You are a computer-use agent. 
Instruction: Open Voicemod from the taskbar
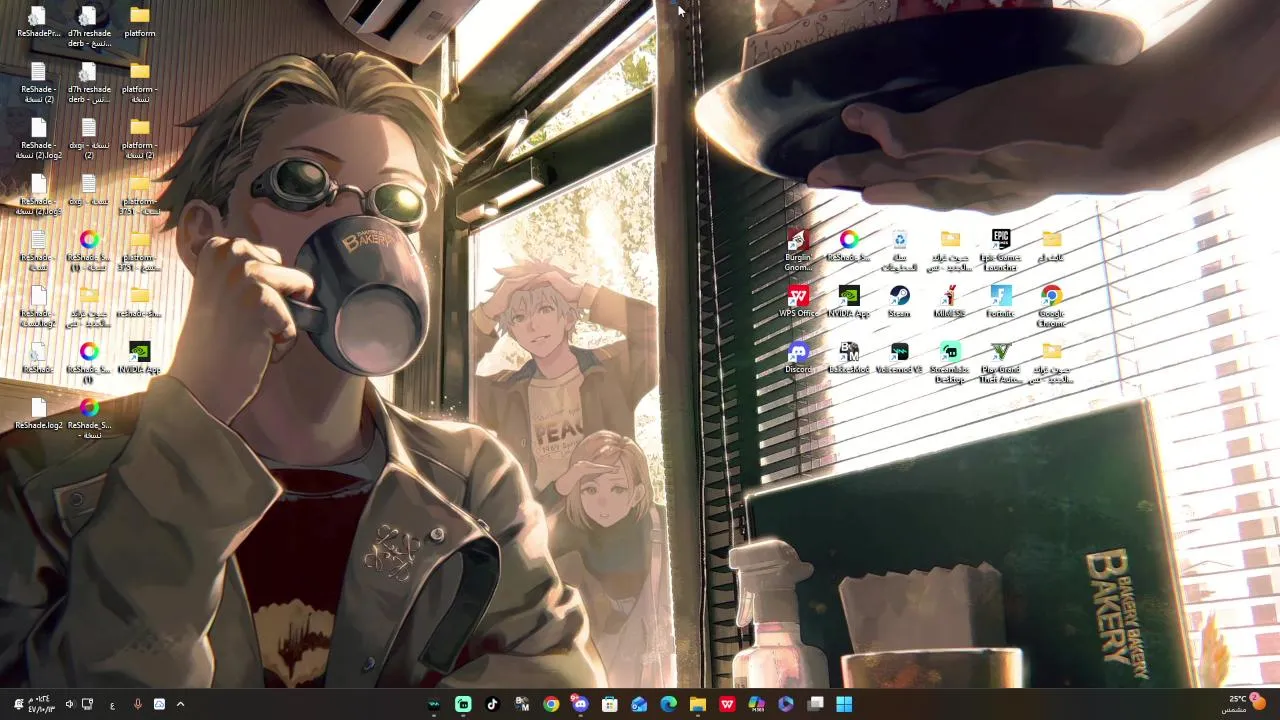(433, 704)
